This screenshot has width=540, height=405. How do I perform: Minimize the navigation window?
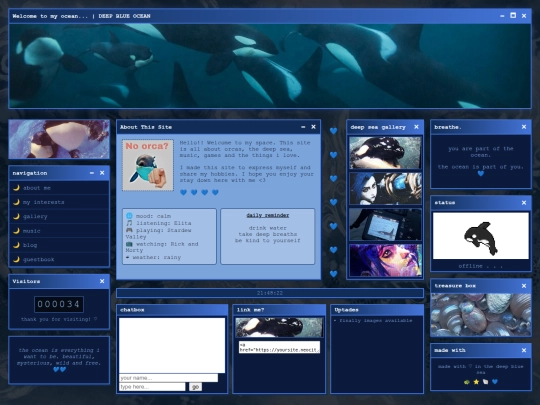click(x=92, y=173)
